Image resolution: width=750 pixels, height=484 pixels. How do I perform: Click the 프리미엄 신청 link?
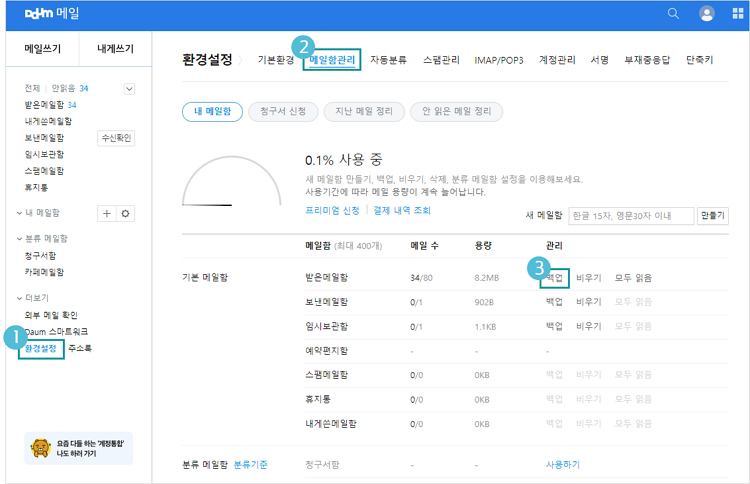(333, 211)
